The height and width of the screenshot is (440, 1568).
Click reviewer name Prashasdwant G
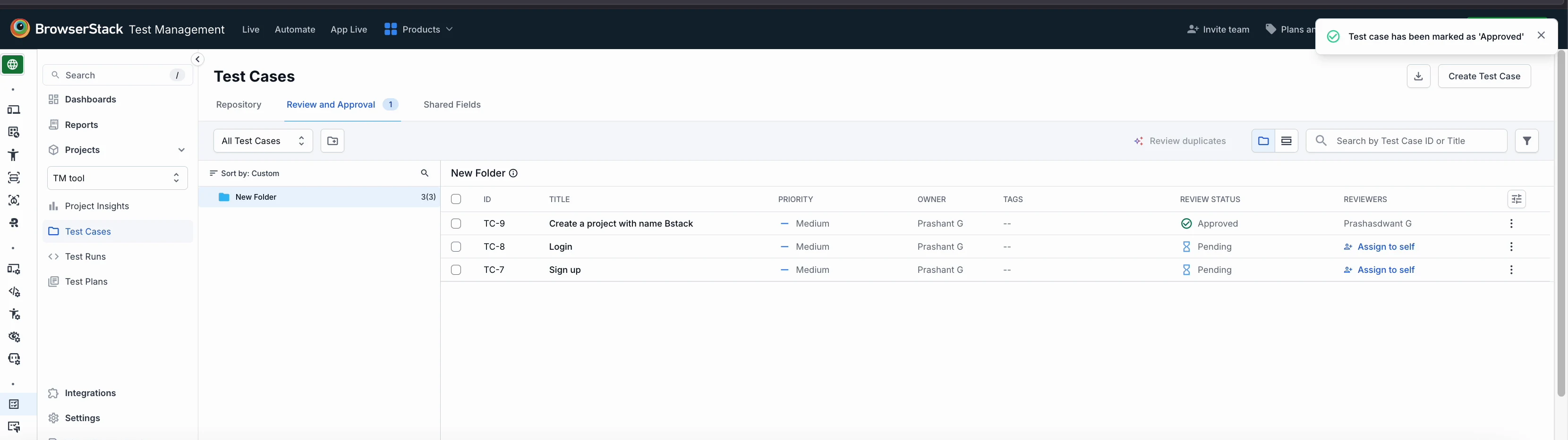point(1378,223)
